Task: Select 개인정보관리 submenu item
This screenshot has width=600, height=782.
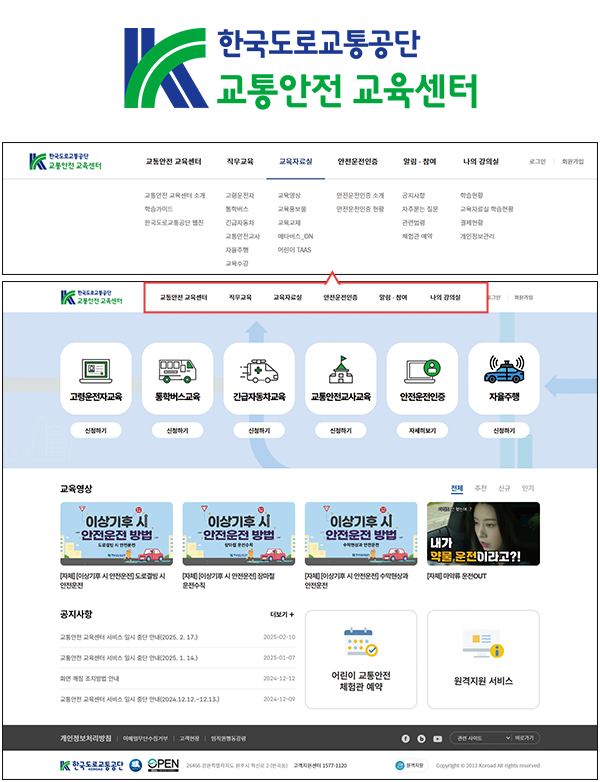Action: pos(477,236)
